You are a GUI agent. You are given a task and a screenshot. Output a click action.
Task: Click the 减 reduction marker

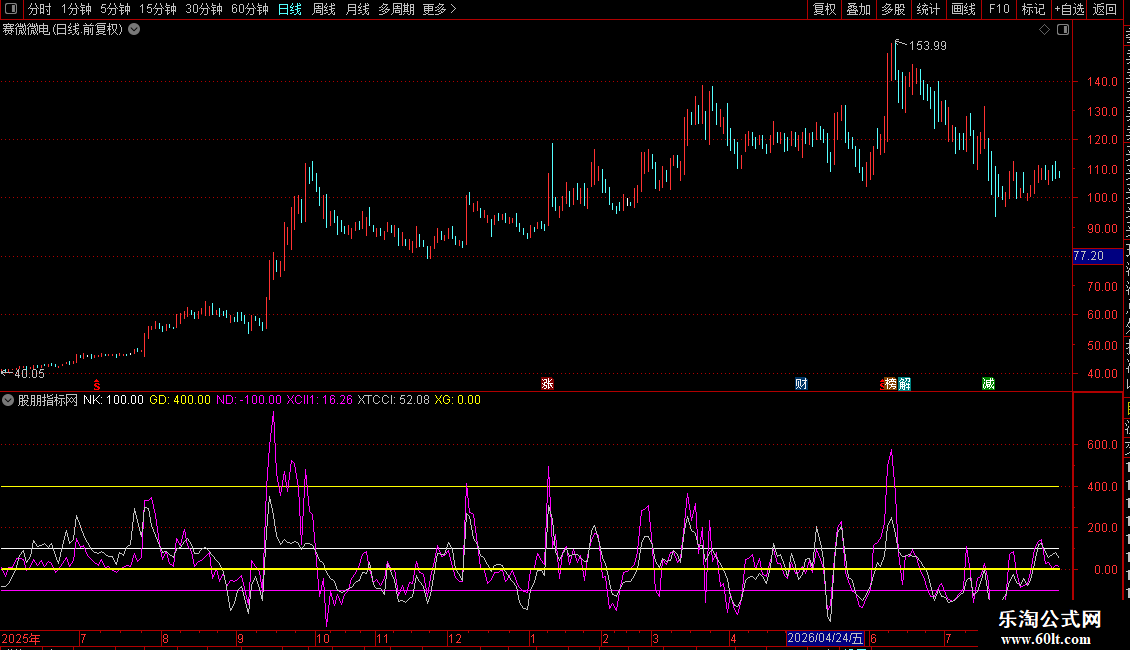989,384
